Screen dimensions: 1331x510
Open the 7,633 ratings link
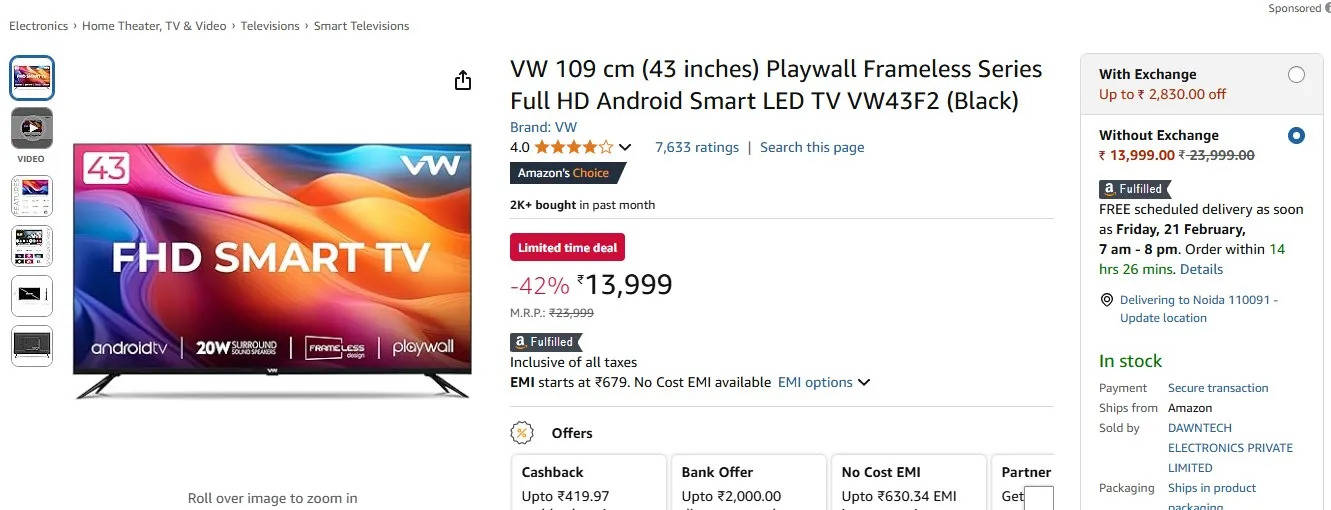(x=697, y=147)
